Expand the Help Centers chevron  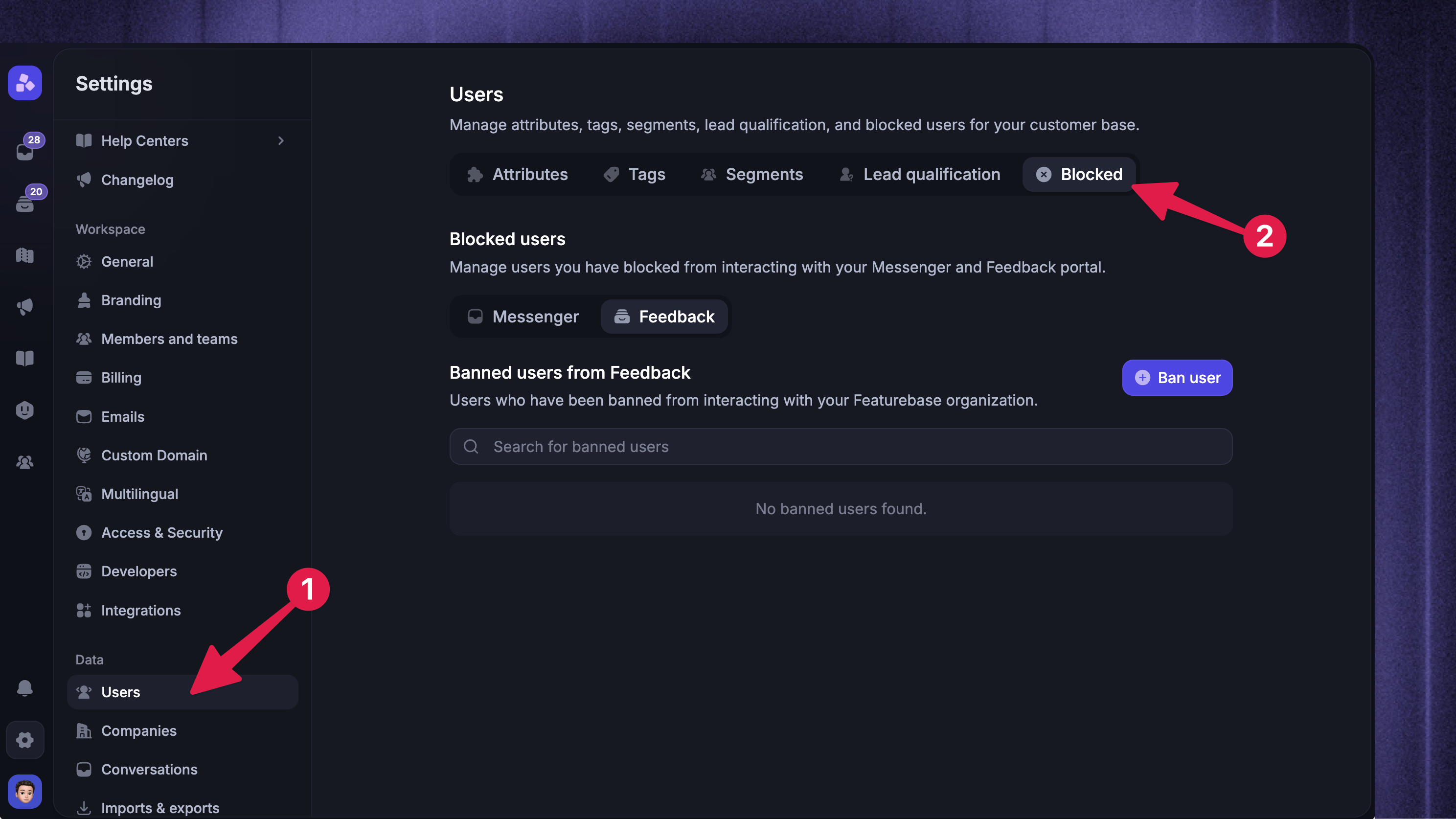click(x=281, y=141)
